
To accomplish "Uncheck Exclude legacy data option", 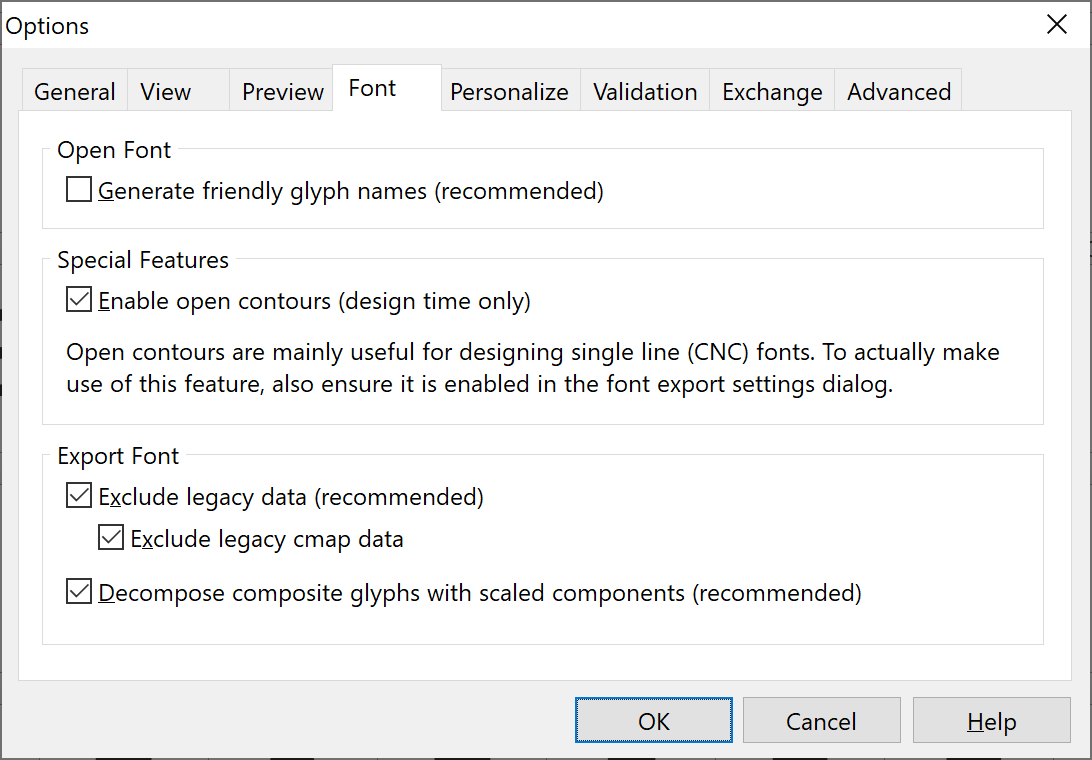I will click(x=79, y=495).
